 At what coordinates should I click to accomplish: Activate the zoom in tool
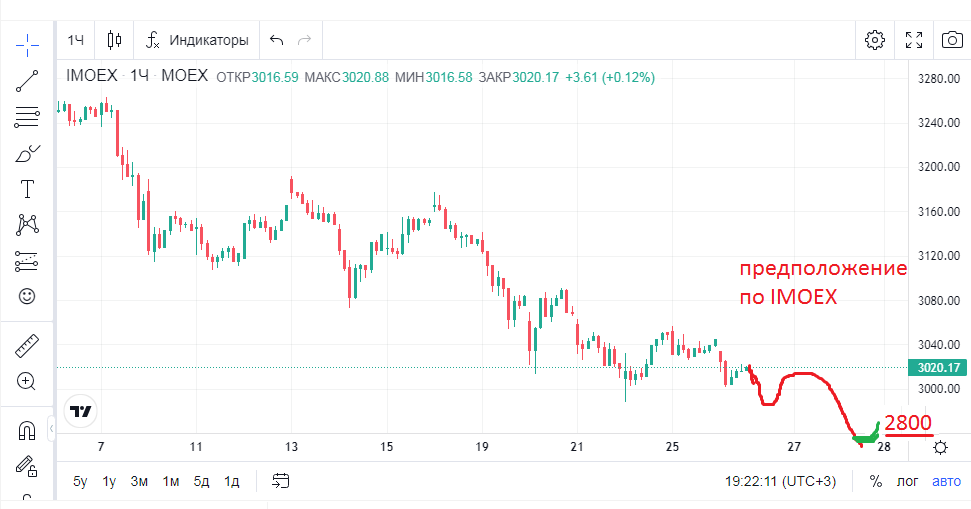pyautogui.click(x=27, y=381)
